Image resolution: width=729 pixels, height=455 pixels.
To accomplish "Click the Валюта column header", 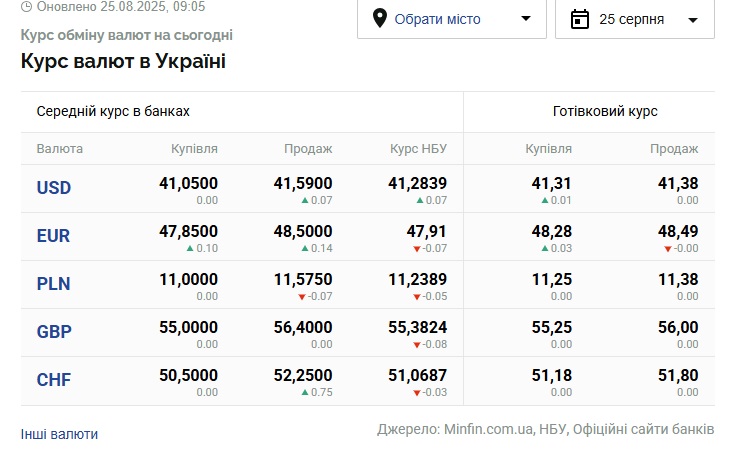I will click(60, 149).
